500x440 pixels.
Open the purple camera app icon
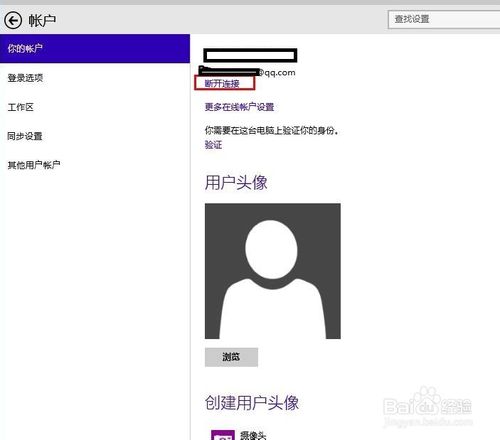[223, 435]
